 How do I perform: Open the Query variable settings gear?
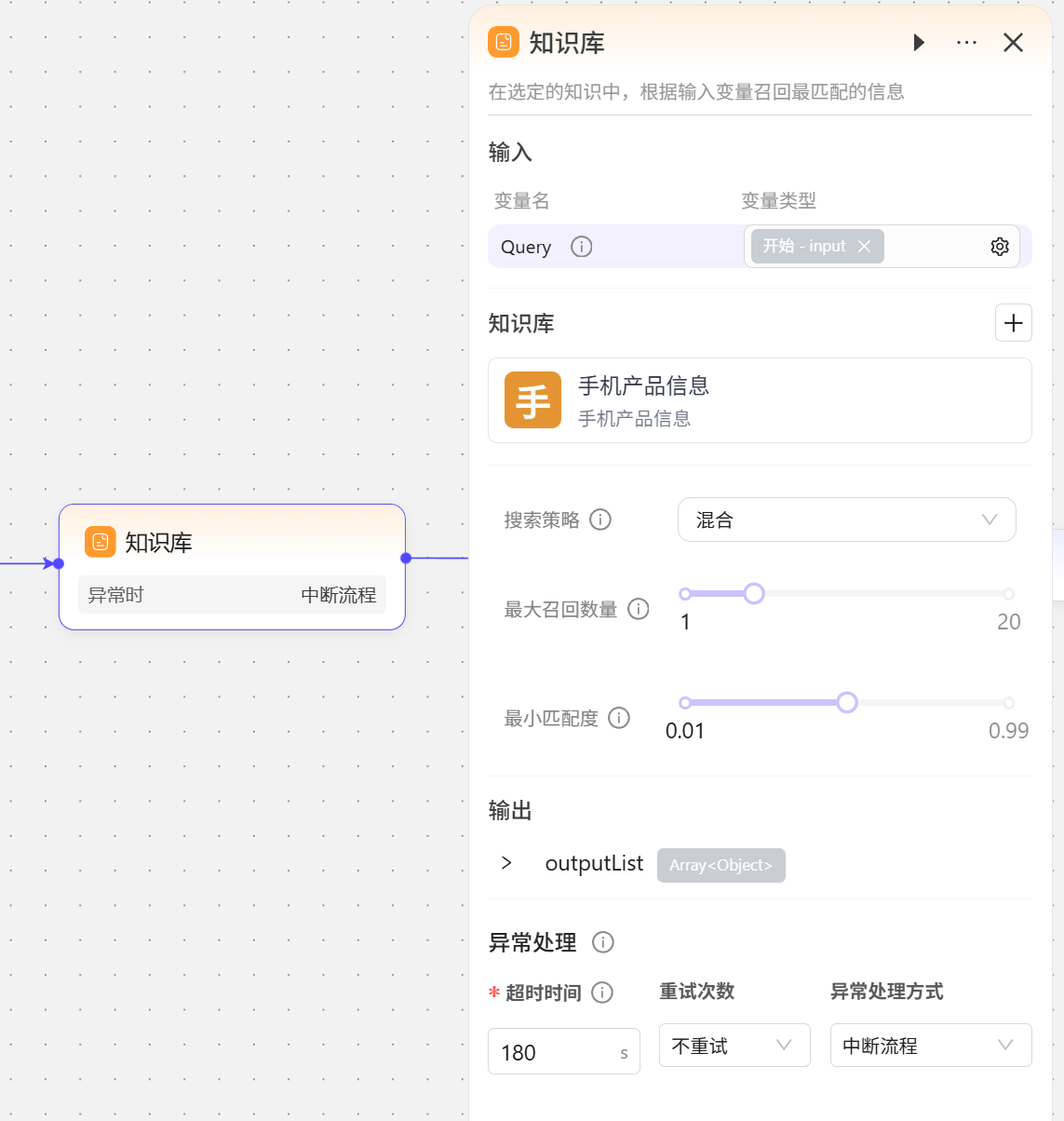1000,247
